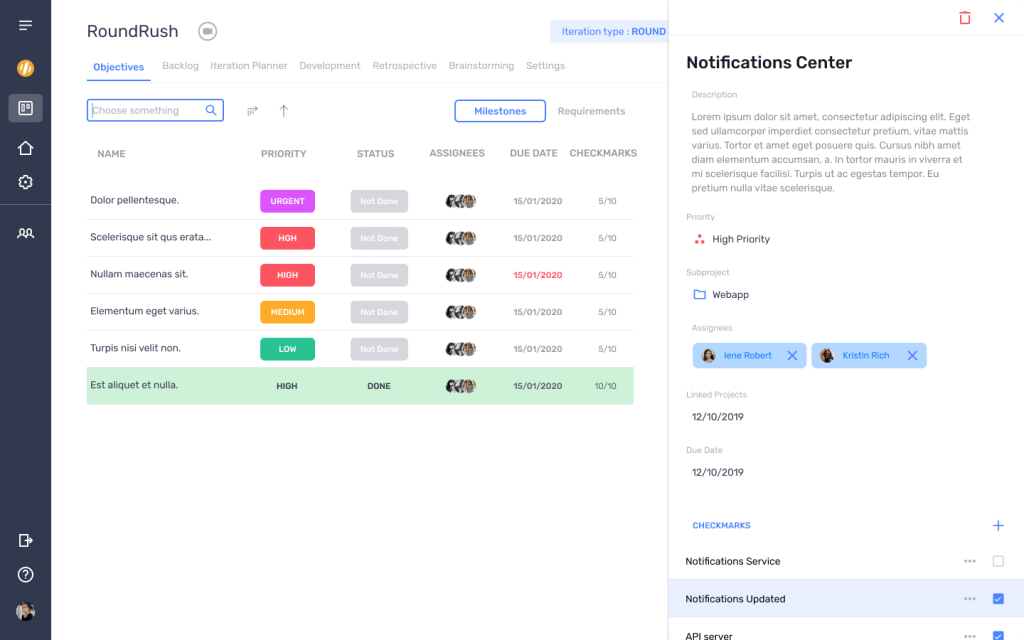The image size is (1024, 640).
Task: Check the Notifications Service checkbox
Action: 998,562
